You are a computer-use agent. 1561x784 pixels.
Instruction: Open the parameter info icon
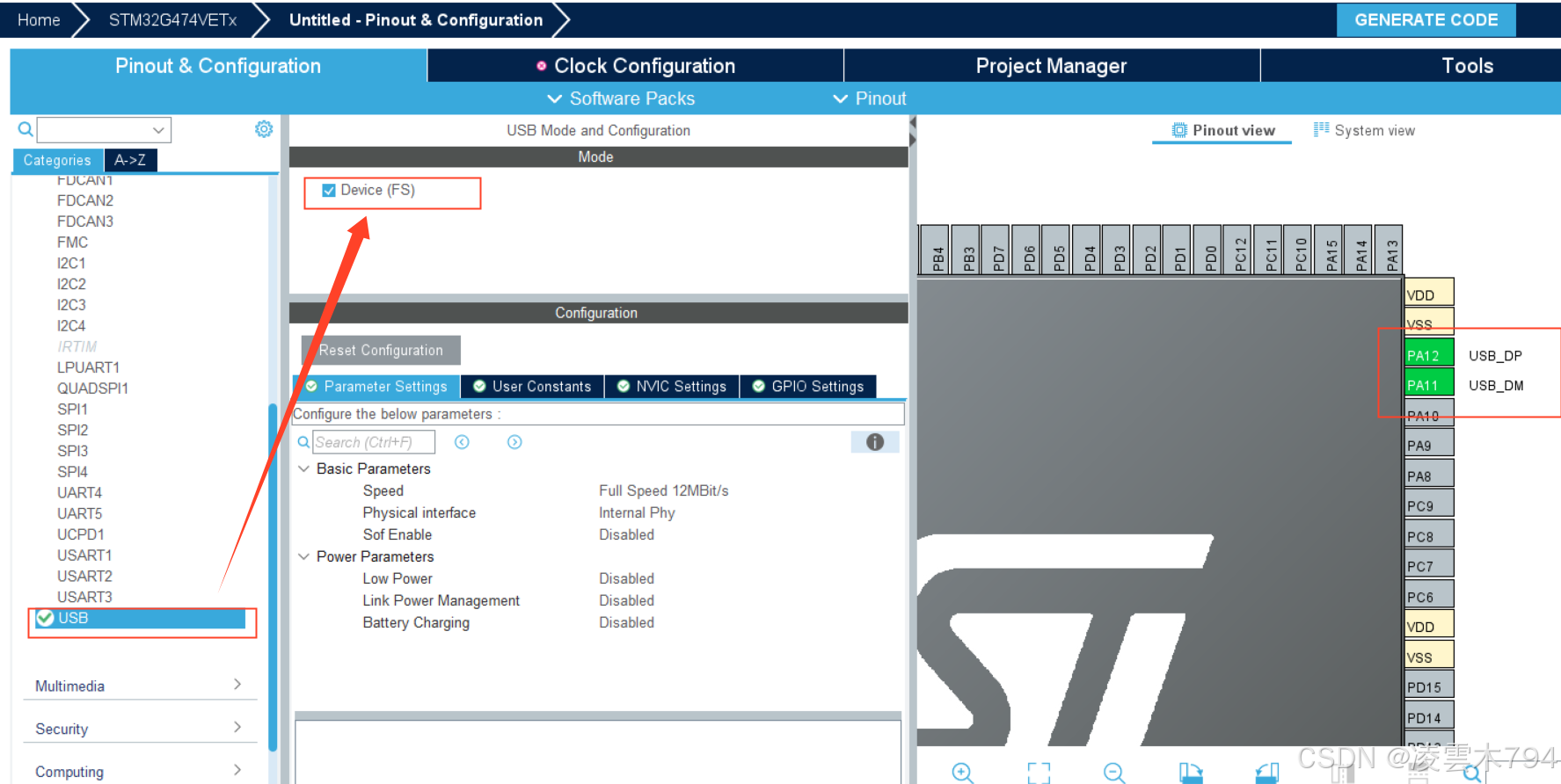pos(875,442)
